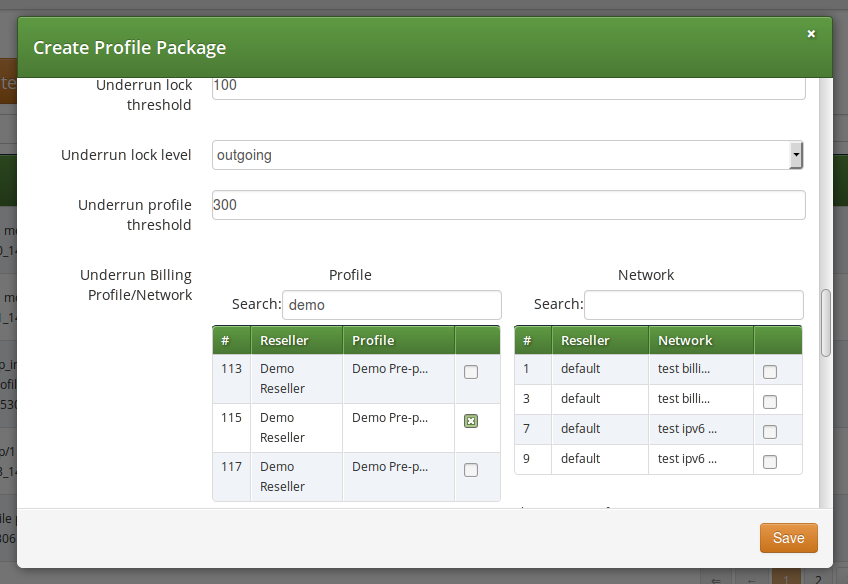Toggle the checkbox for network 9
The height and width of the screenshot is (584, 848).
tap(770, 462)
